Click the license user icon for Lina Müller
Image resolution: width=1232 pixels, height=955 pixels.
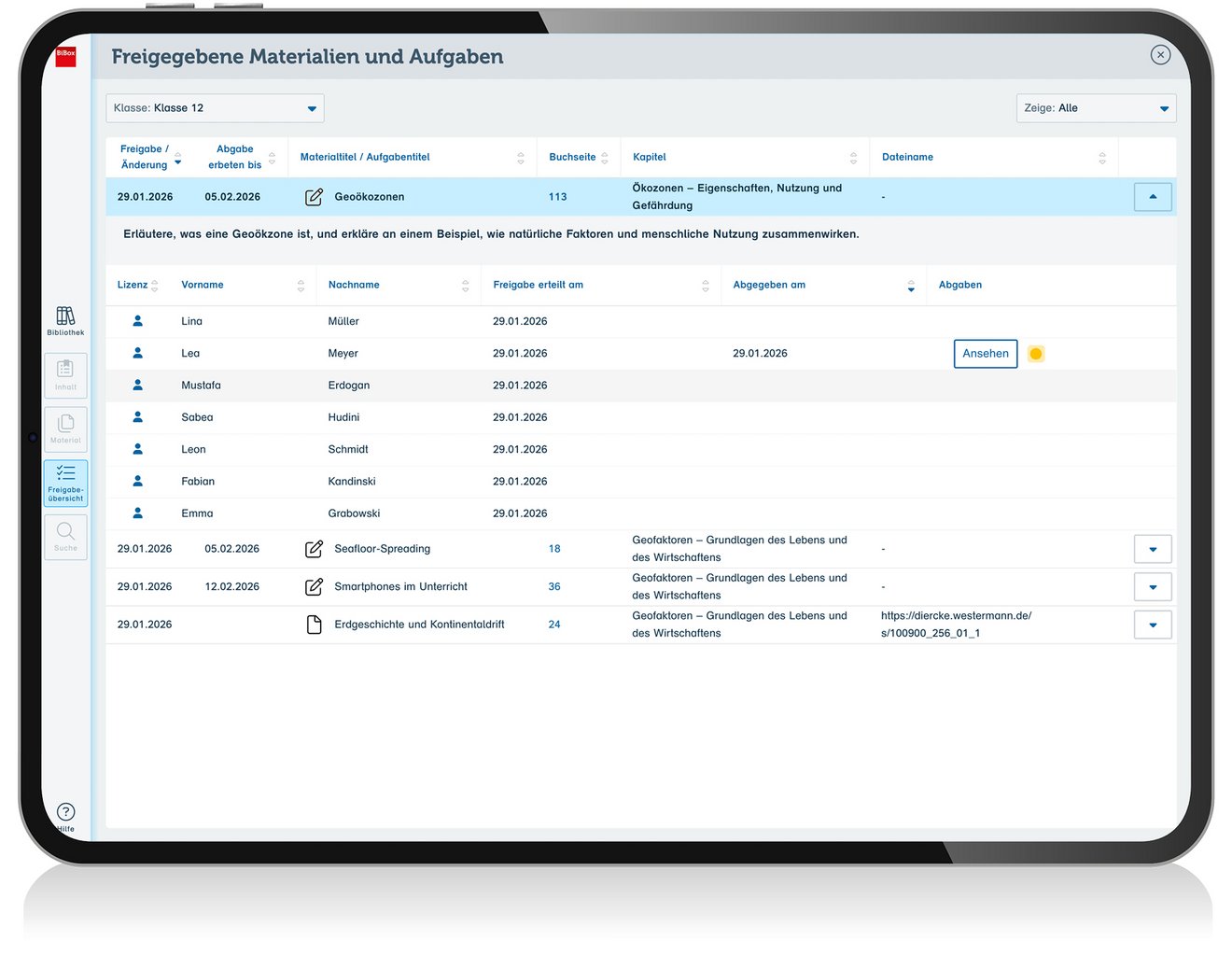point(138,320)
